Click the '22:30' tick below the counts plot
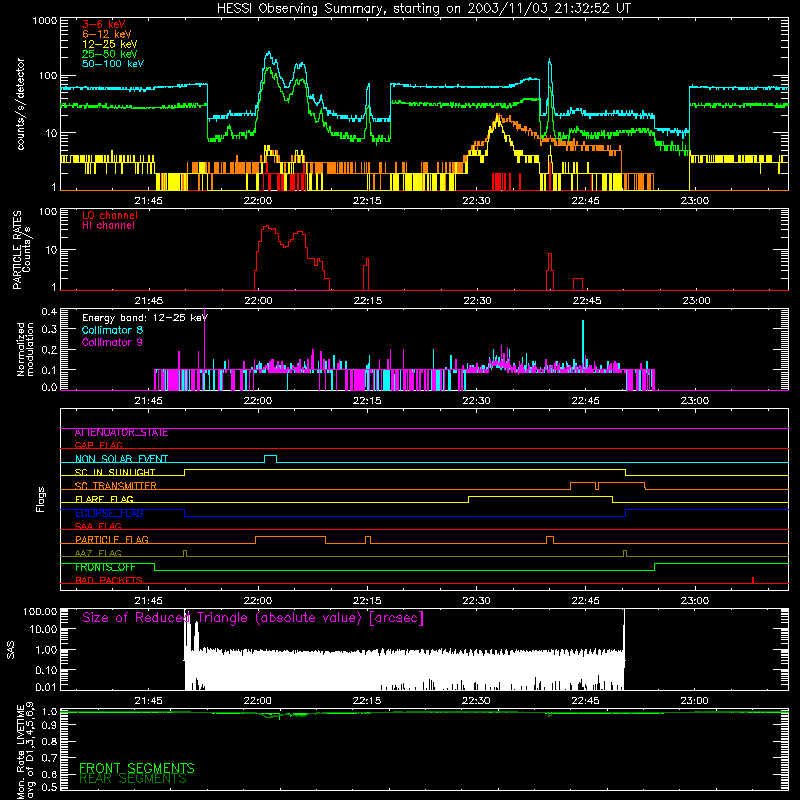The image size is (800, 800). [477, 201]
